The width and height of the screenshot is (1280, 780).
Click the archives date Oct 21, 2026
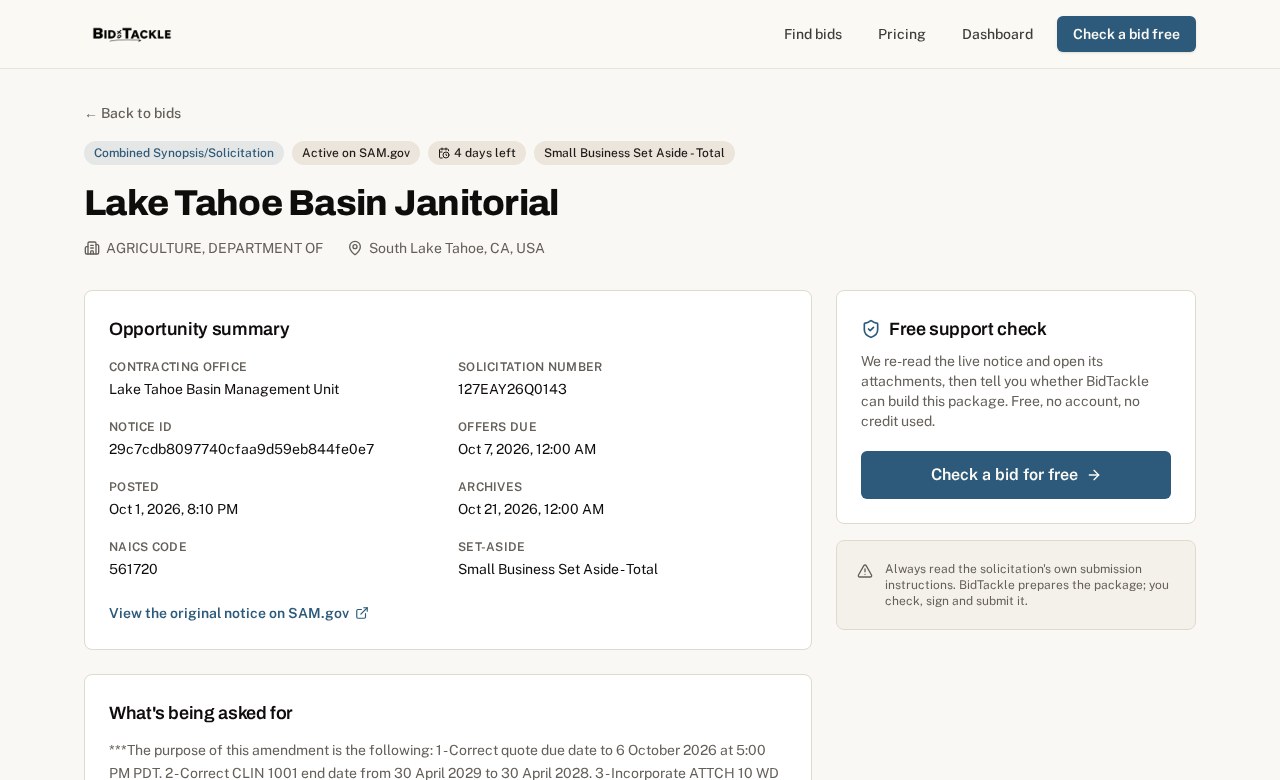tap(531, 509)
